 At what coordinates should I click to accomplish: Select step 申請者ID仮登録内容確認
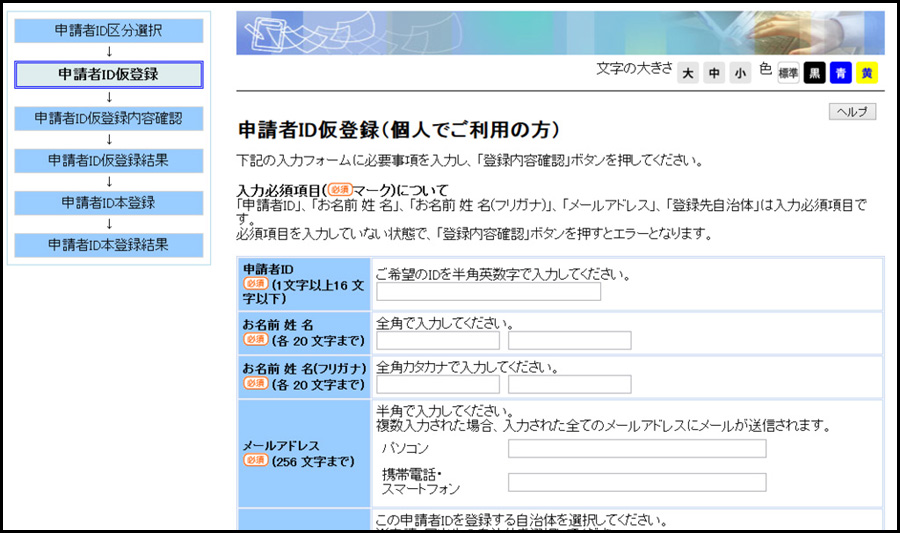(x=108, y=118)
